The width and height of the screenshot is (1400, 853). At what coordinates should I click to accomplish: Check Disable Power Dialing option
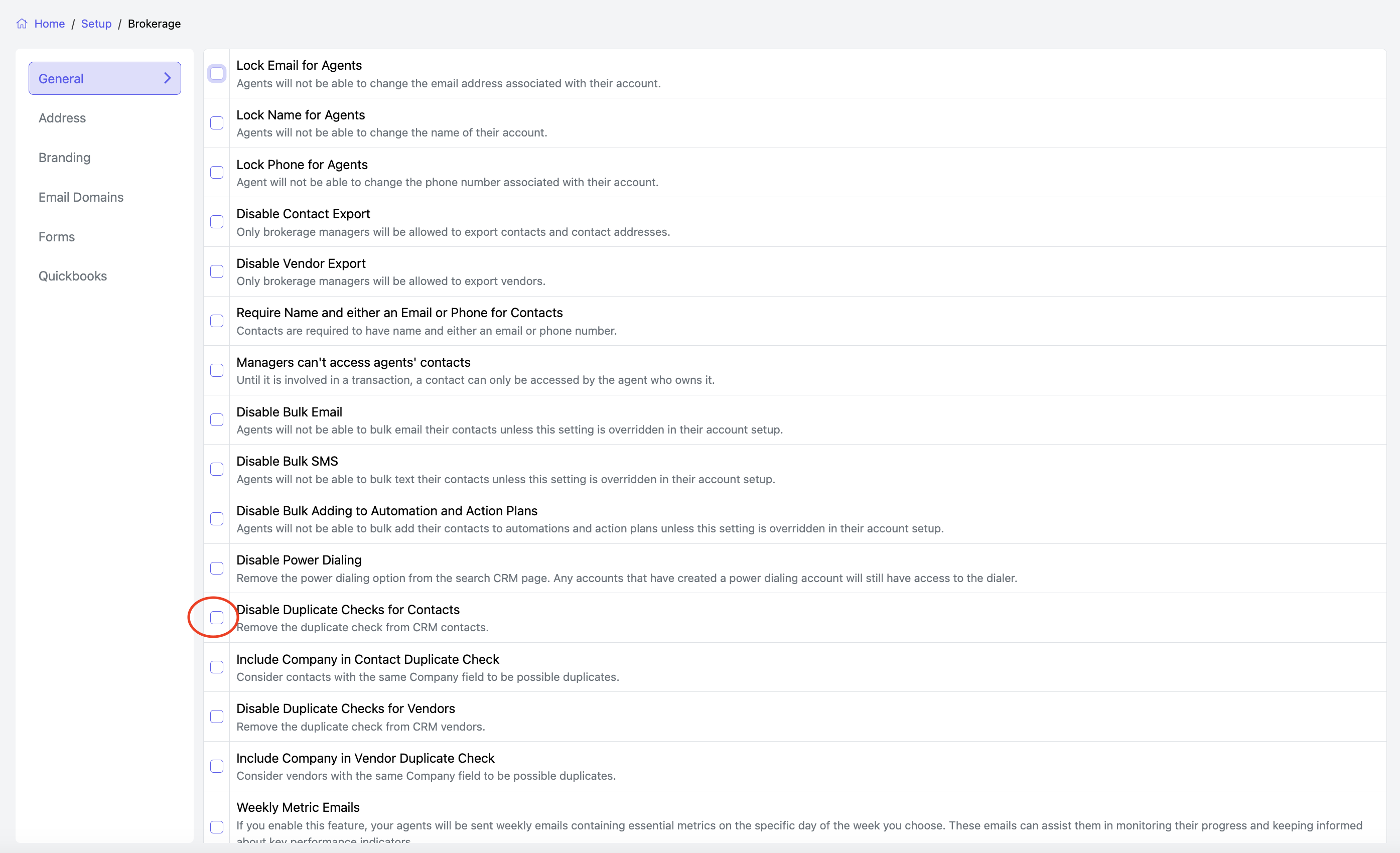coord(216,568)
